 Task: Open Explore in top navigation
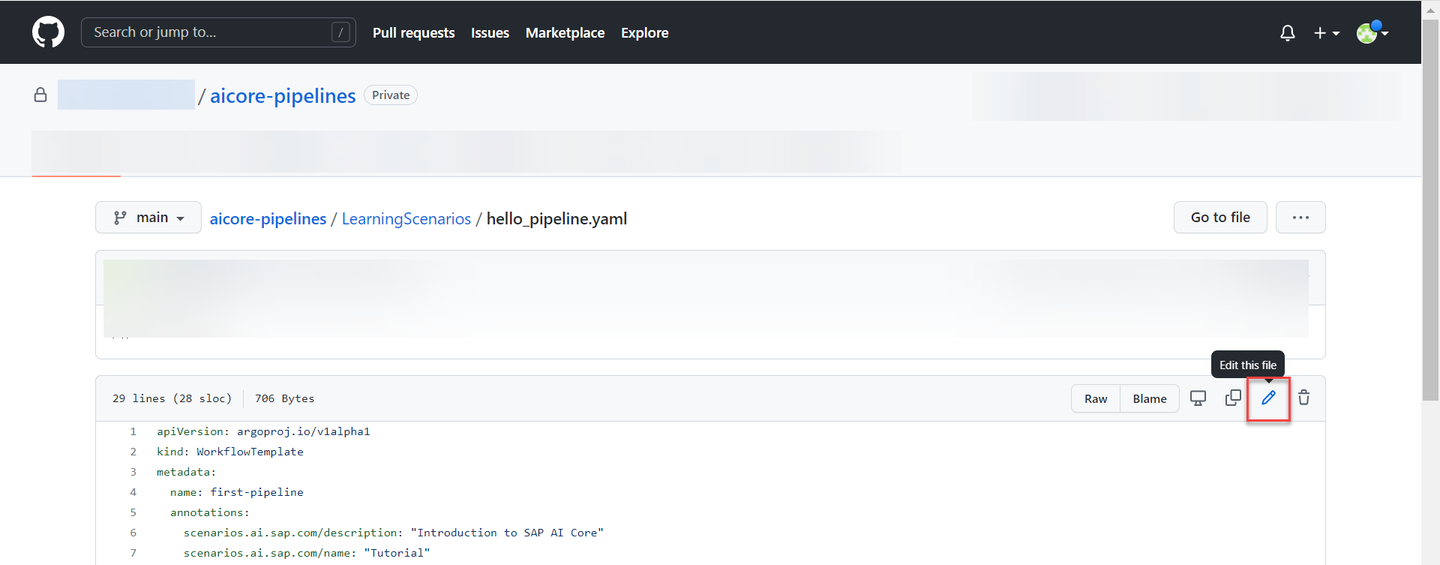tap(644, 33)
